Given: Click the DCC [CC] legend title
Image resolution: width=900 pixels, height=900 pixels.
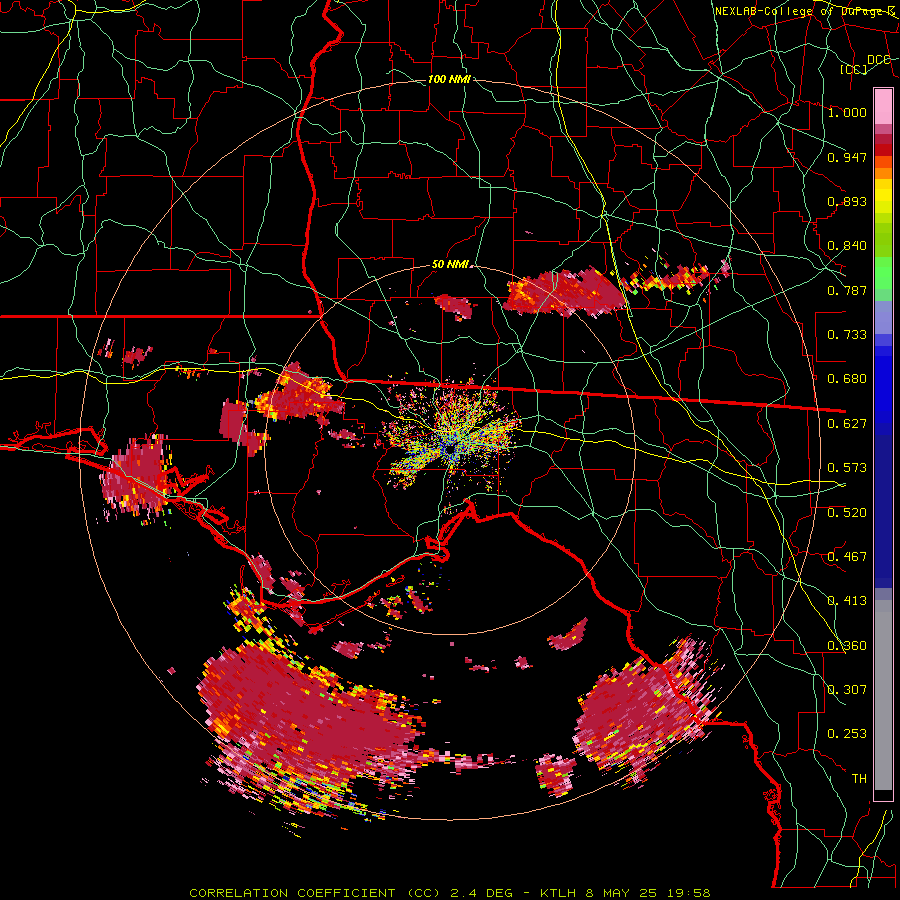Looking at the screenshot, I should click(866, 64).
